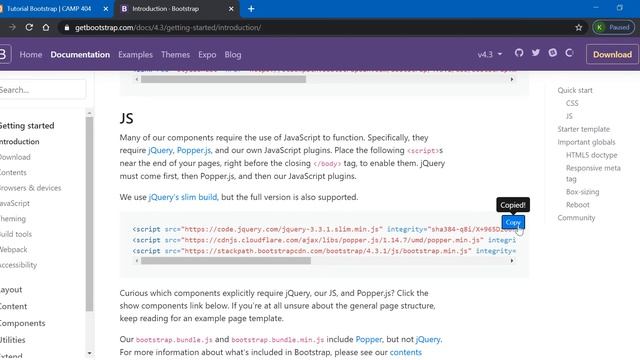Open a new browser tab
This screenshot has height=360, width=640.
click(251, 9)
